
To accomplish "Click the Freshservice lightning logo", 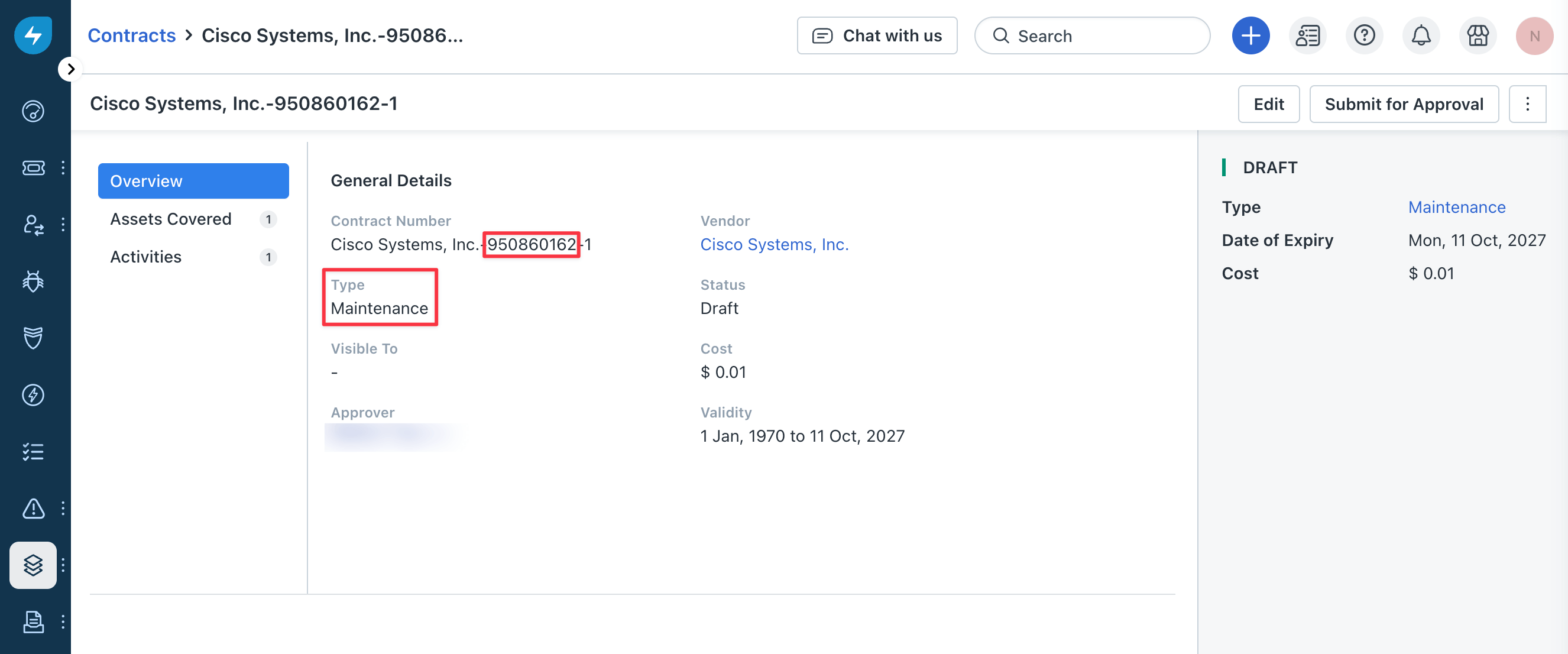I will tap(33, 35).
